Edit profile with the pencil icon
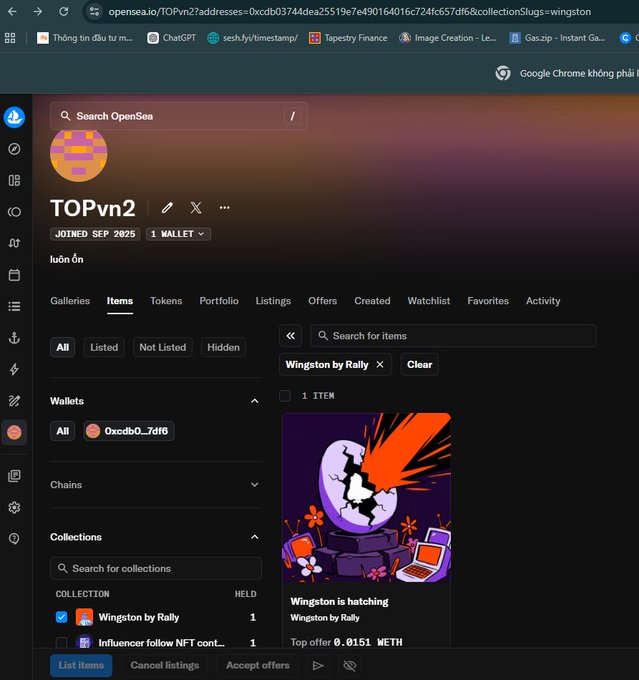Viewport: 639px width, 680px height. tap(167, 208)
